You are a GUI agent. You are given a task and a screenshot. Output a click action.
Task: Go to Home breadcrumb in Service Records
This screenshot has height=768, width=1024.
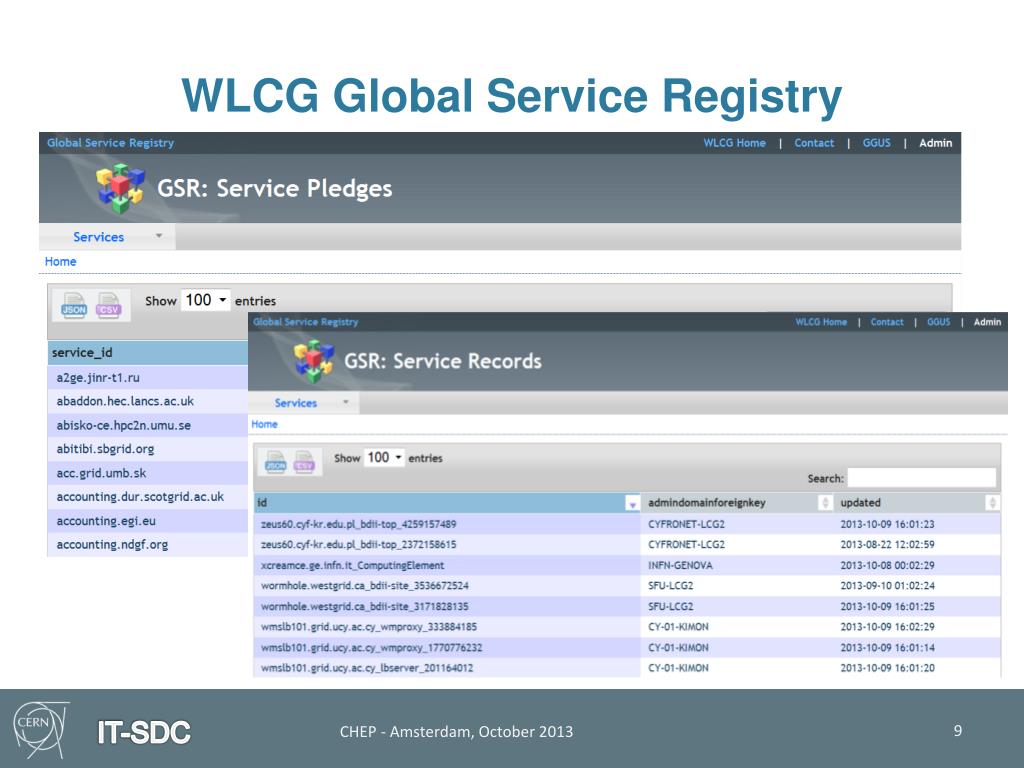[x=264, y=424]
